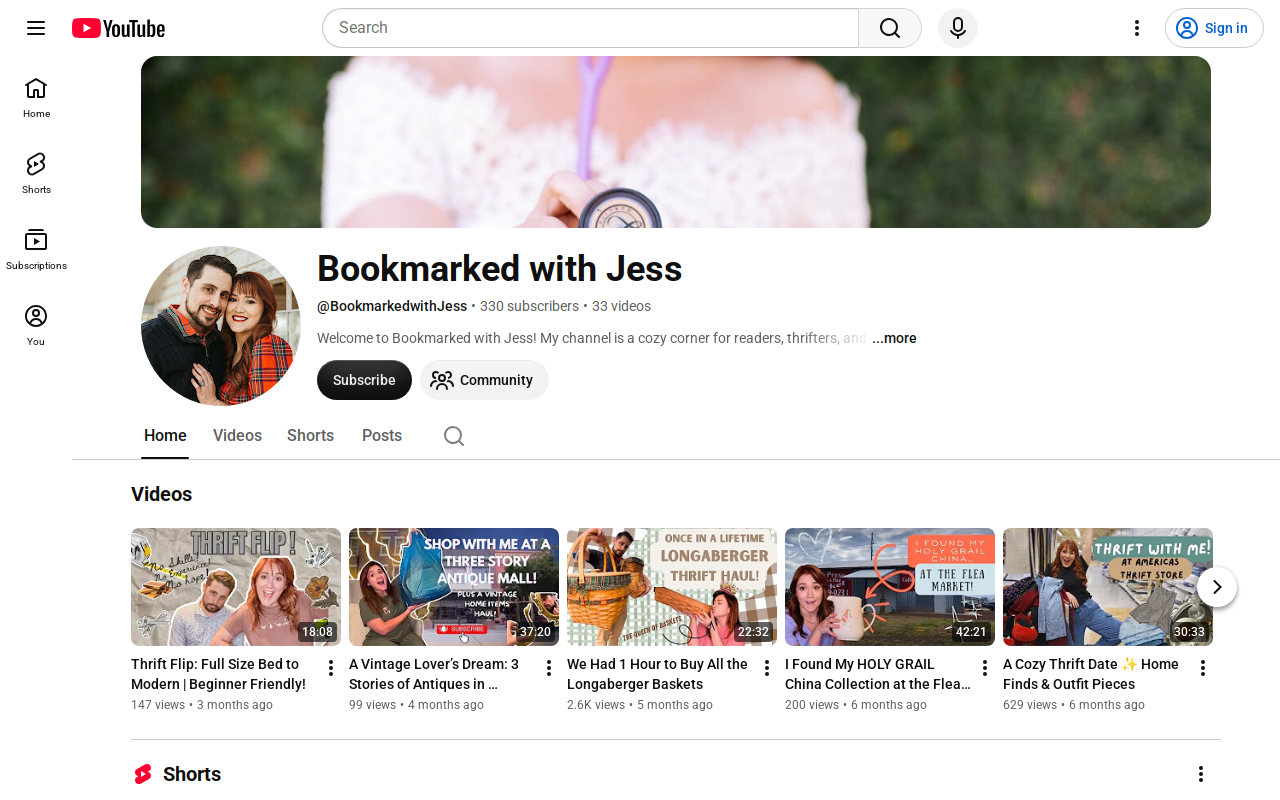
Task: Open Thrift Flip: Full Size Bed title
Action: [221, 674]
